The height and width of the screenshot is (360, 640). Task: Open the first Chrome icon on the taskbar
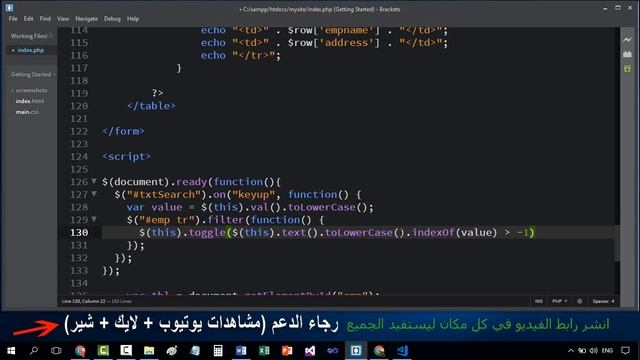click(x=80, y=351)
